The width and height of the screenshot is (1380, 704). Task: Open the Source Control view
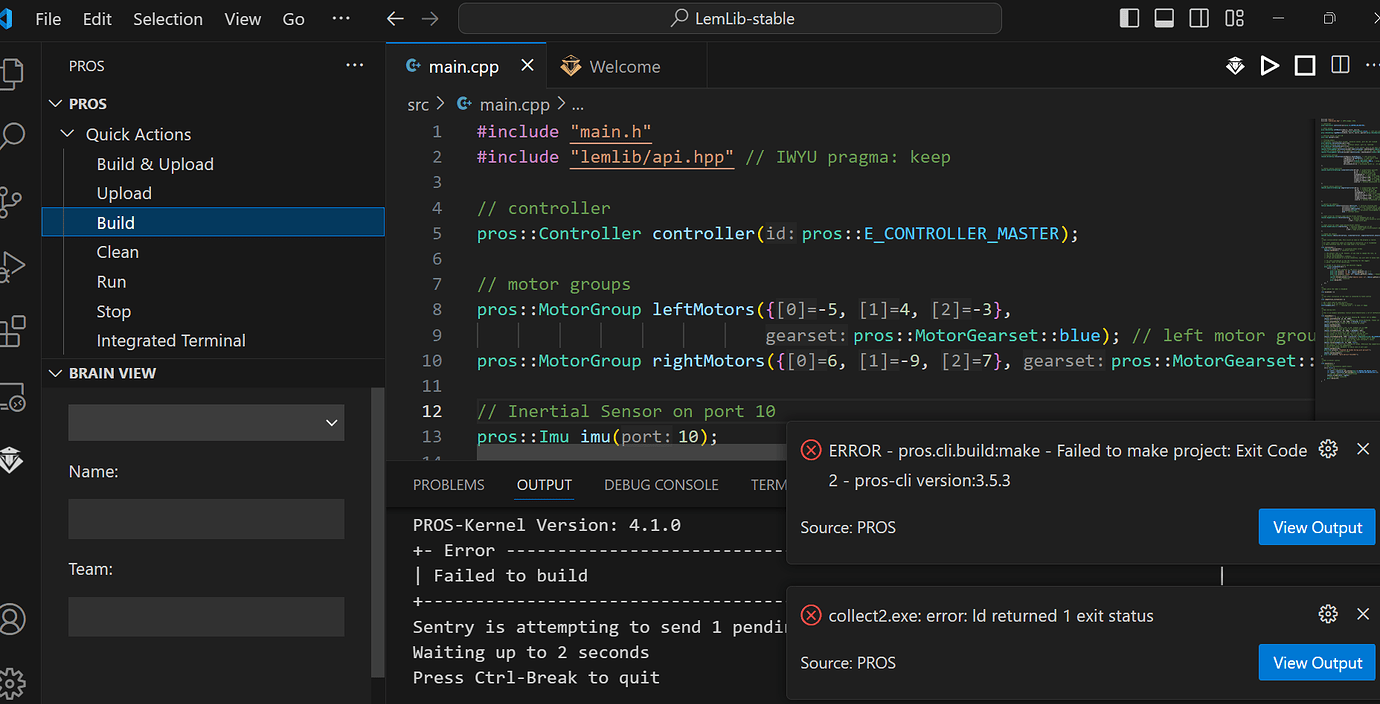coord(12,200)
